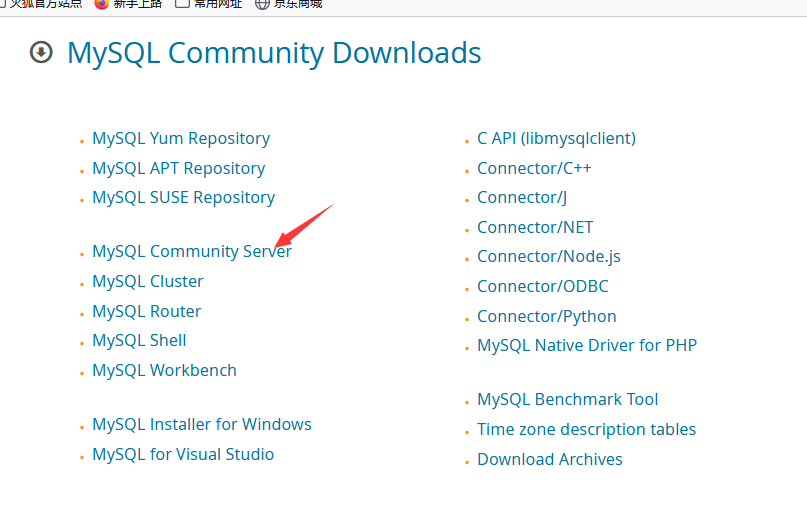The height and width of the screenshot is (509, 807).
Task: Open Connector/Node.js link
Action: (x=549, y=257)
